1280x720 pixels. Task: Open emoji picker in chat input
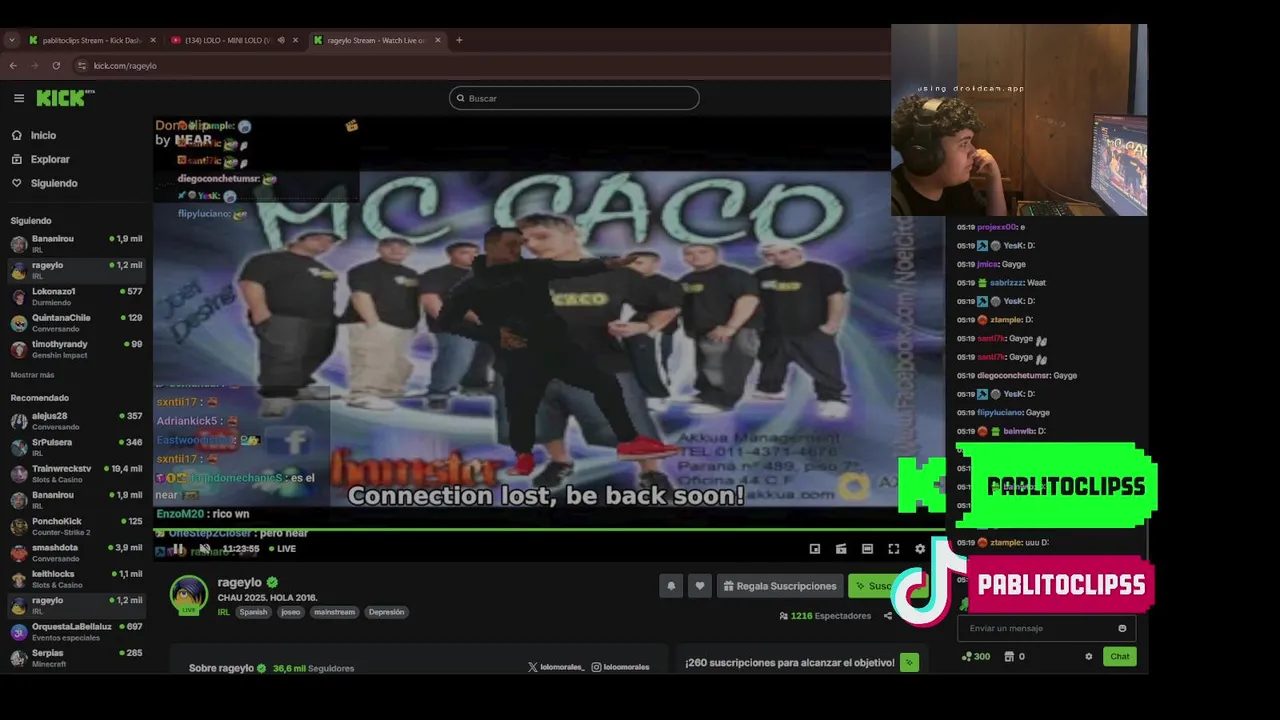tap(1122, 628)
